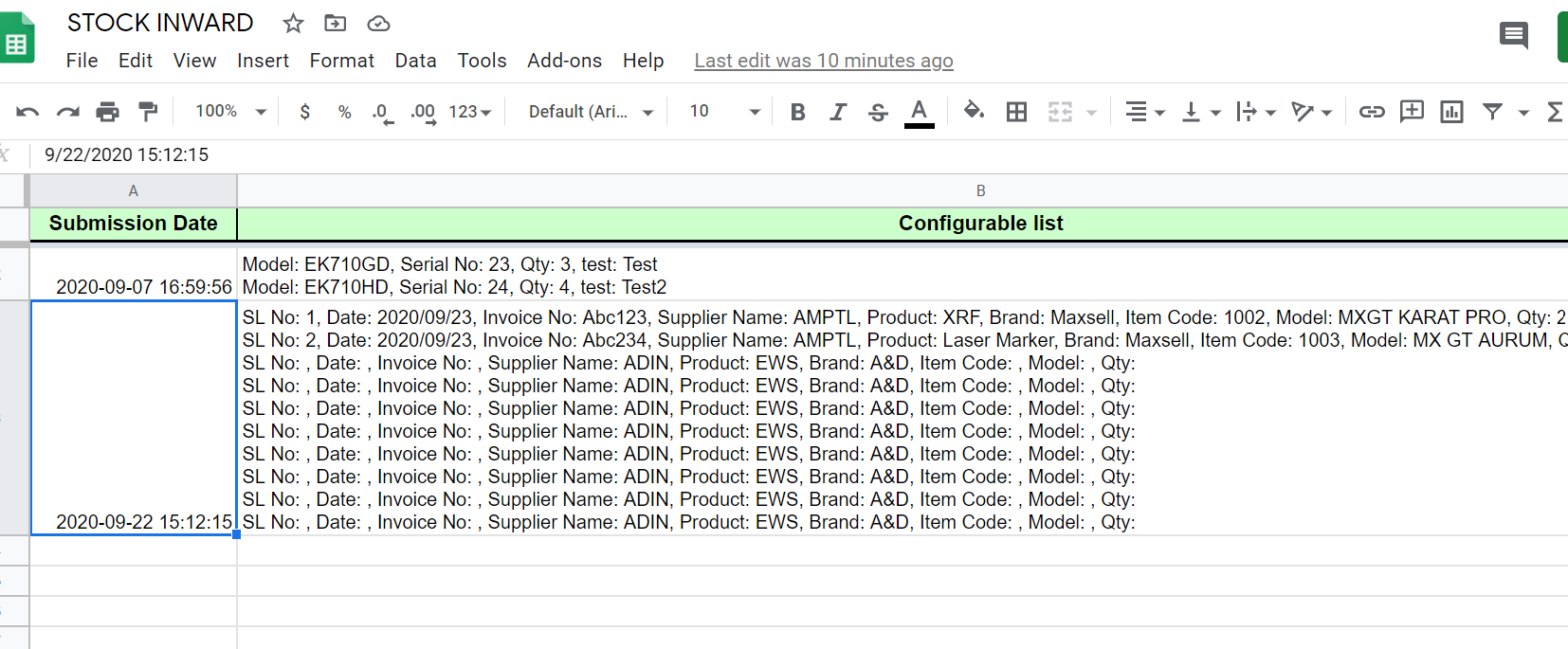
Task: Open the 'Last edit was 10 minutes ago' link
Action: pos(824,61)
